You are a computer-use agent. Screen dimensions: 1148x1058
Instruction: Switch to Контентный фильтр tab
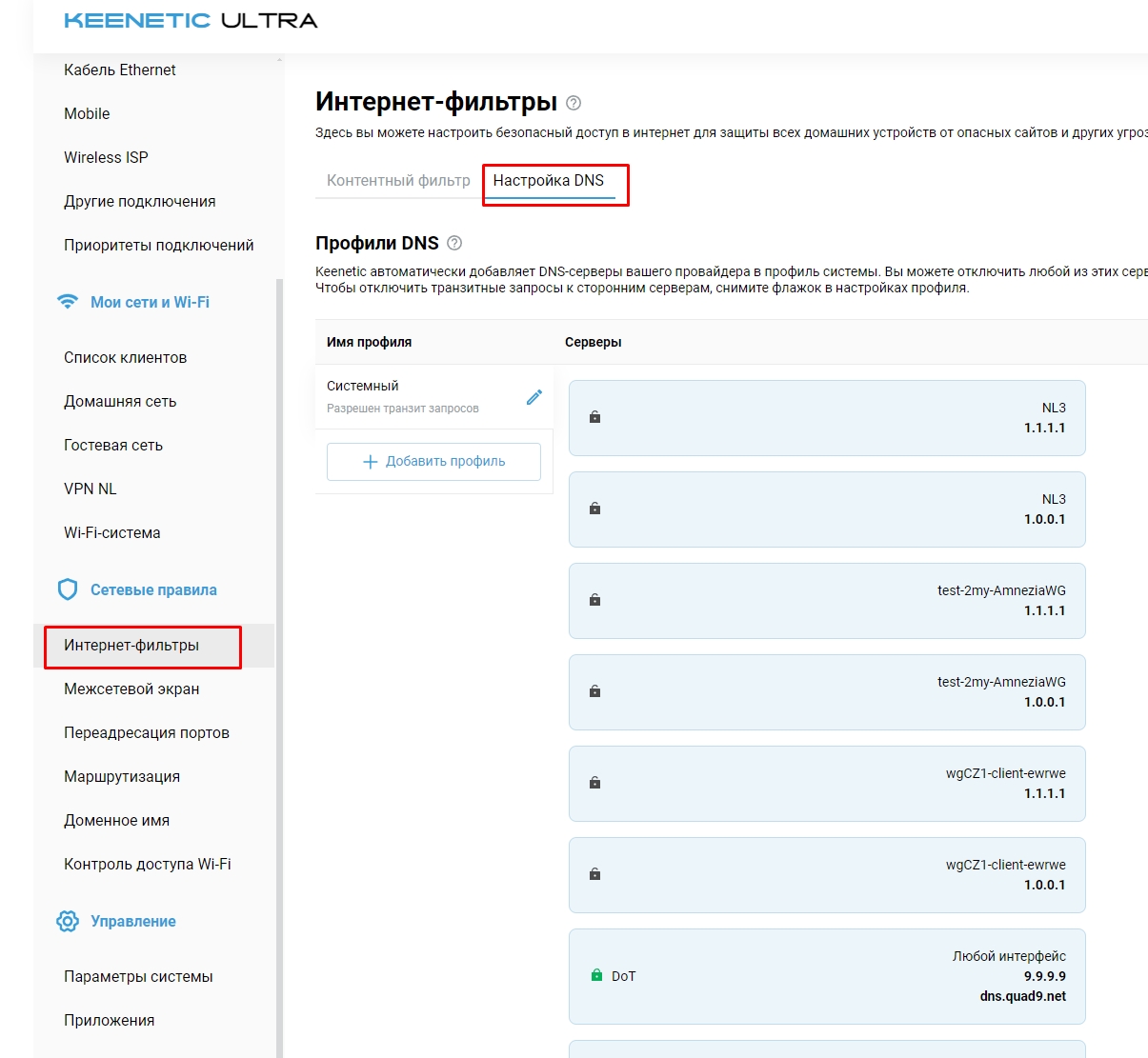398,180
